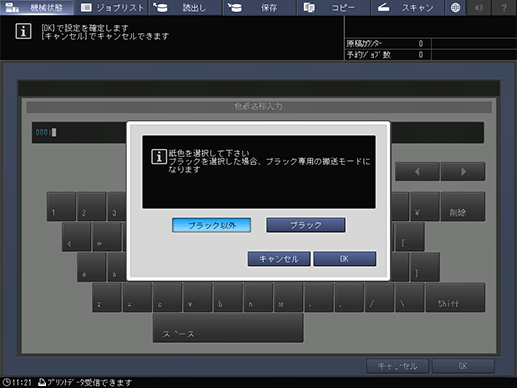The image size is (517, 388).
Task: Click the clock icon showing 11:21
Action: coord(7,382)
